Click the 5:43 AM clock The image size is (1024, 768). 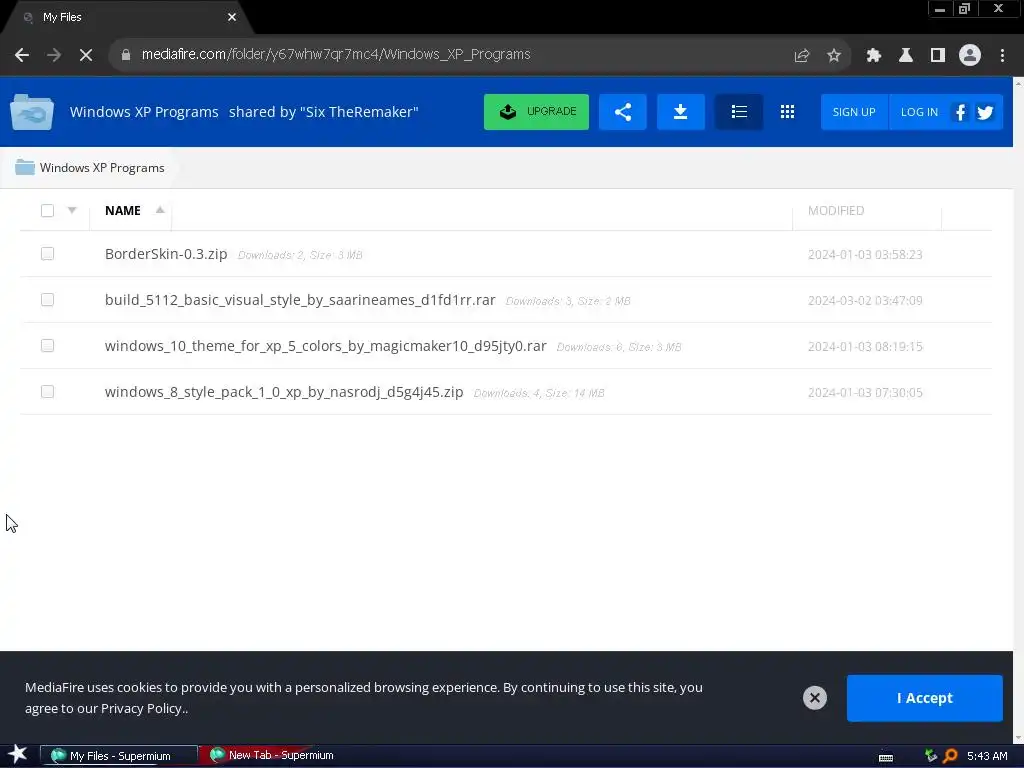pyautogui.click(x=987, y=756)
